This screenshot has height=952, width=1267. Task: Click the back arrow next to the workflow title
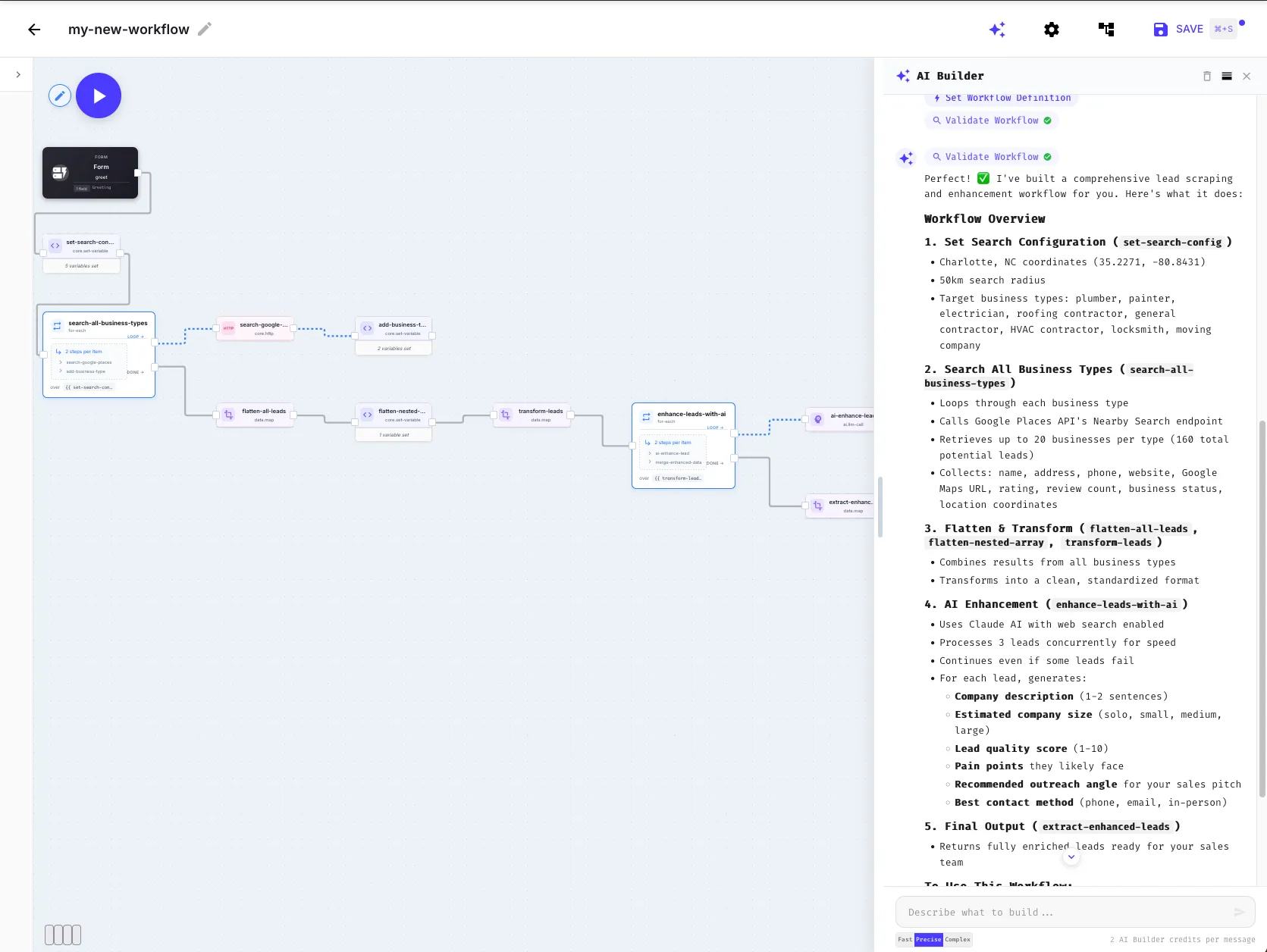[33, 30]
